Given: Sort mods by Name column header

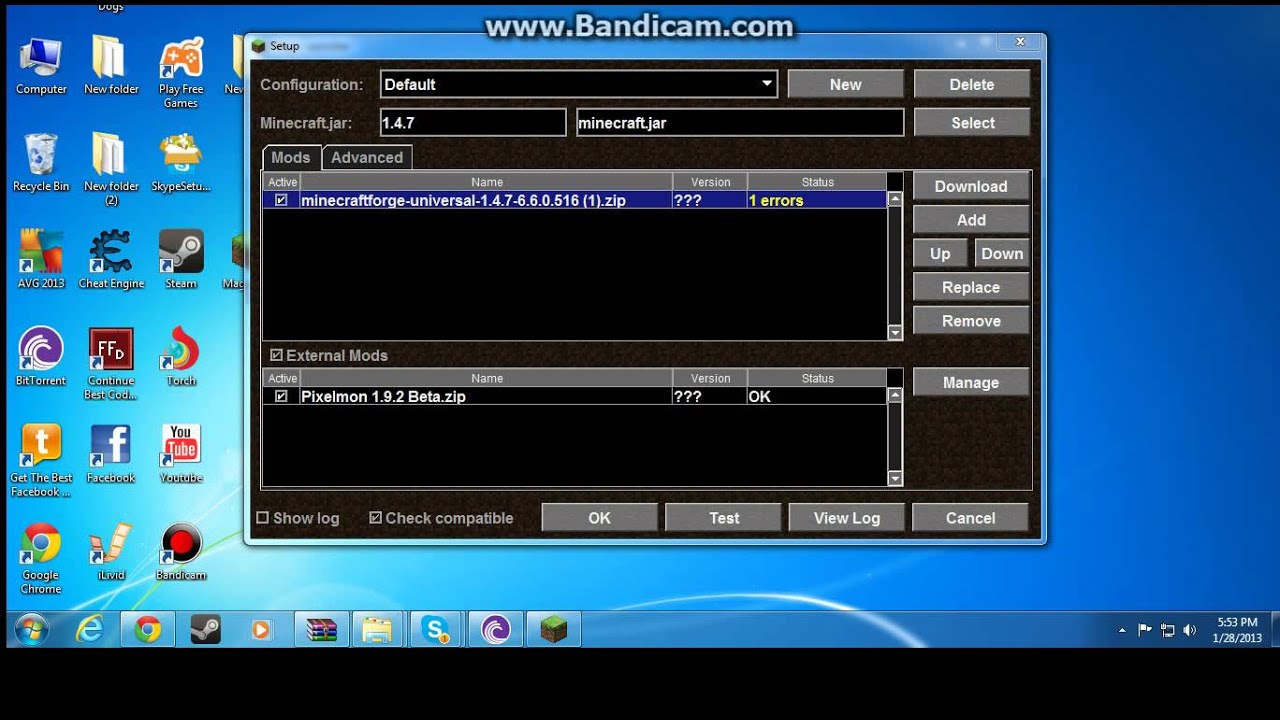Looking at the screenshot, I should tap(487, 182).
